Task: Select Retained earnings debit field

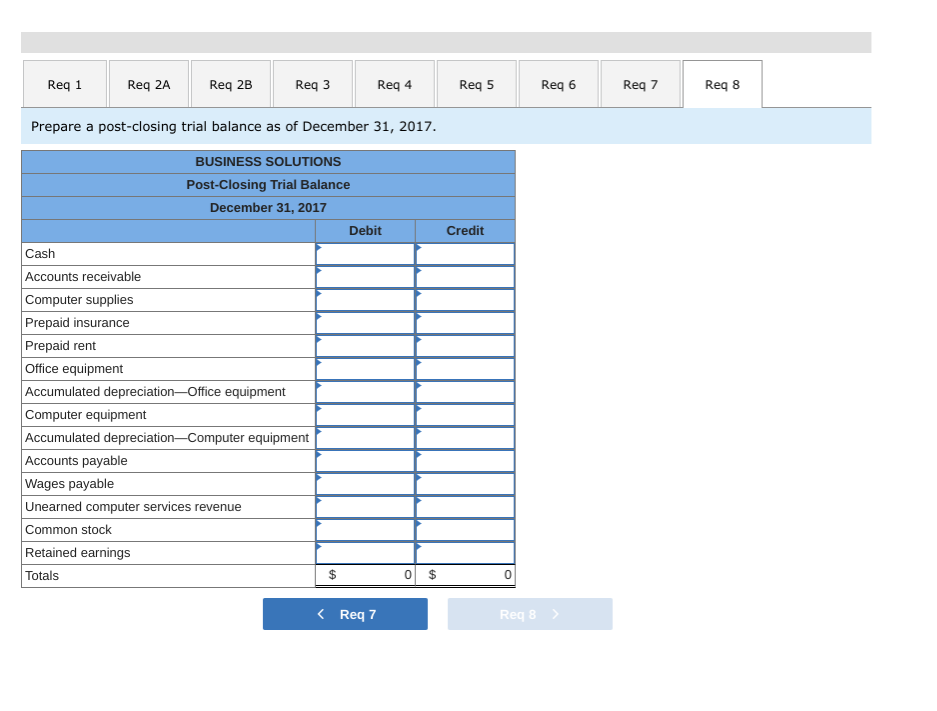Action: tap(365, 553)
